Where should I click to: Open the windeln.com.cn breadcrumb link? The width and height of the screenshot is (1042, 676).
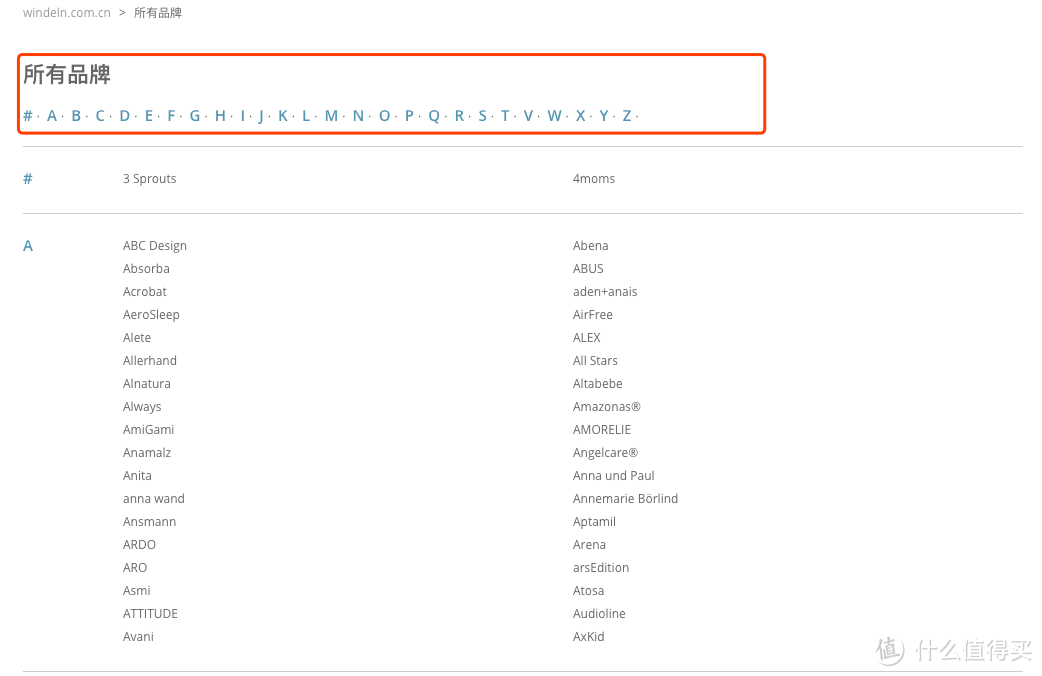click(66, 13)
